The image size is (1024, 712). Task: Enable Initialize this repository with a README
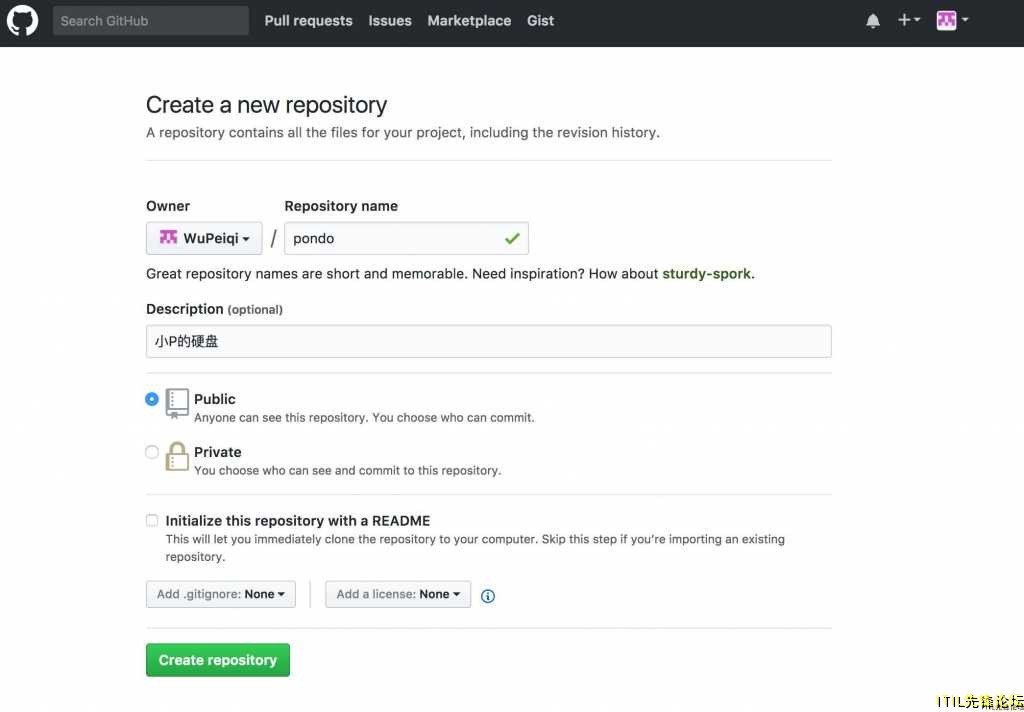(152, 521)
